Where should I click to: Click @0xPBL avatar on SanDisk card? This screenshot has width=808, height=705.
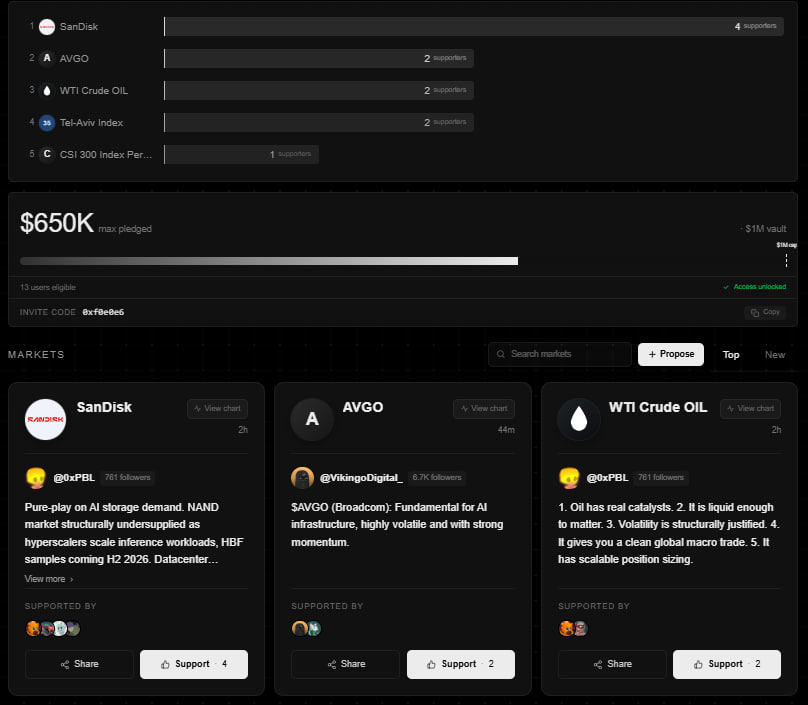(36, 478)
